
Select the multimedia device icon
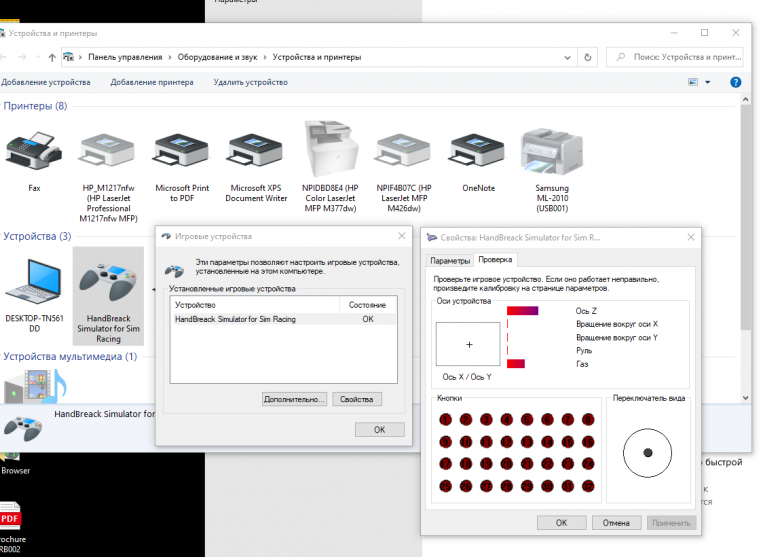click(35, 386)
